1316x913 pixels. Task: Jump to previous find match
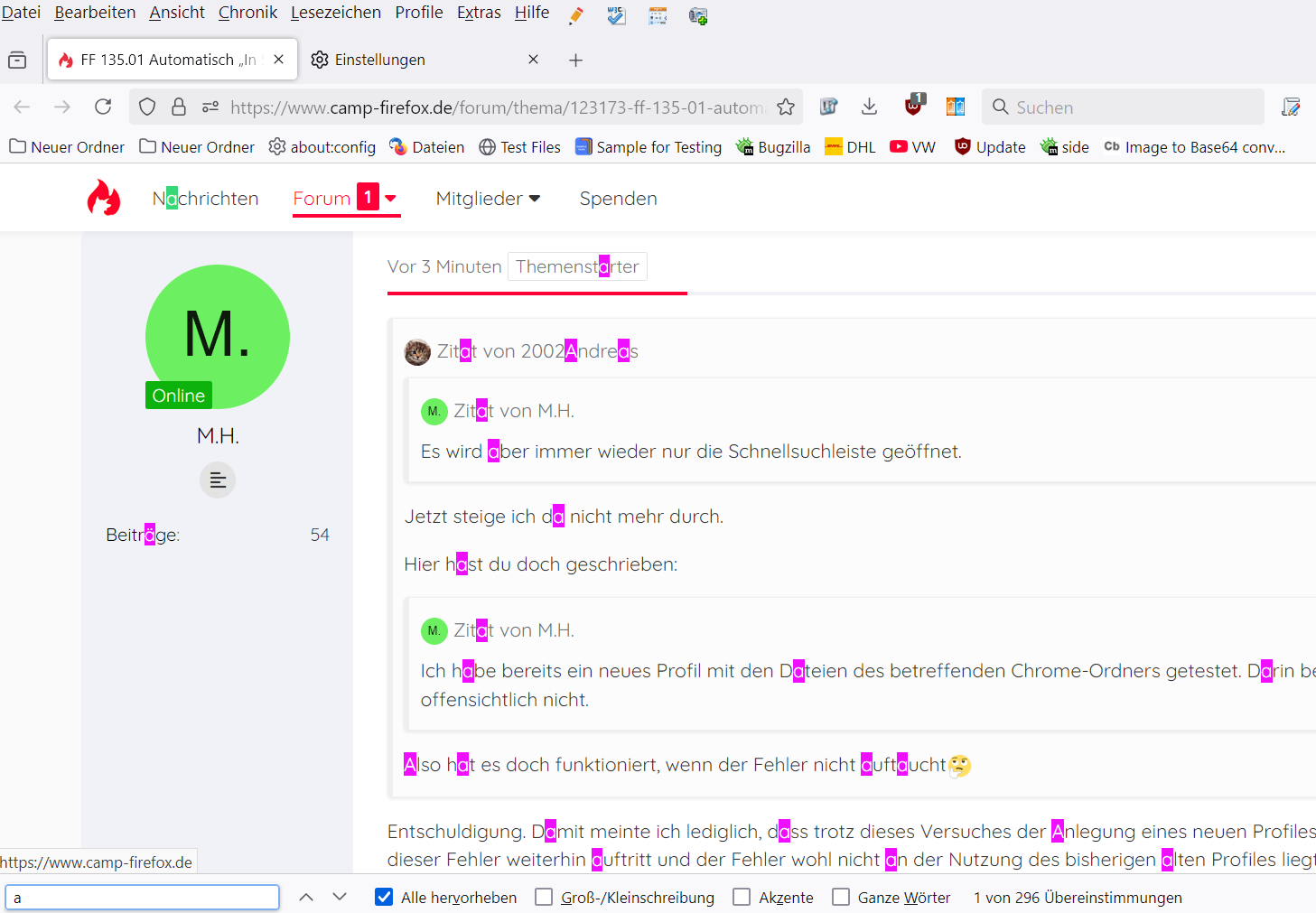(x=306, y=897)
